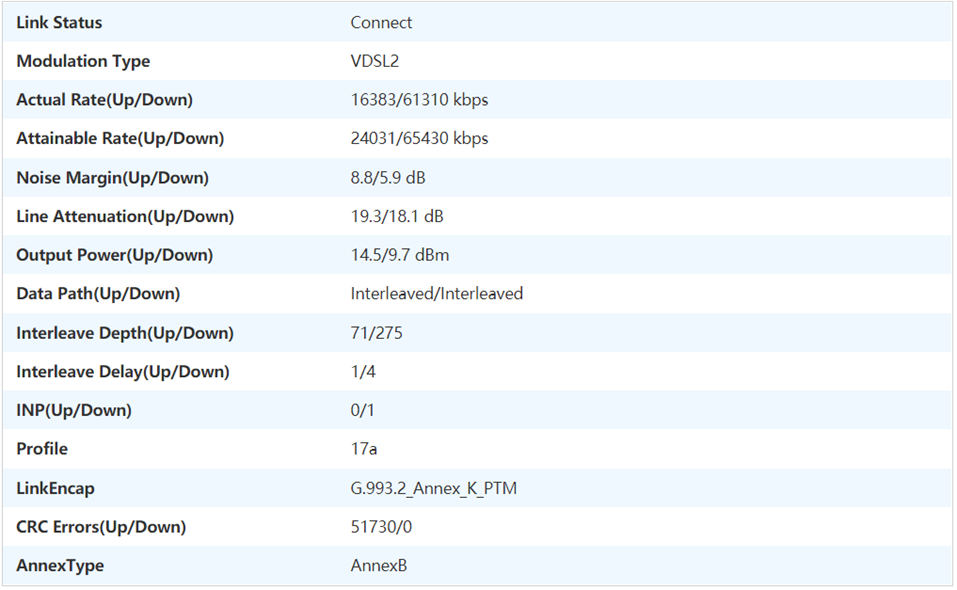Click the Noise Margin(Up/Down) label

click(112, 177)
